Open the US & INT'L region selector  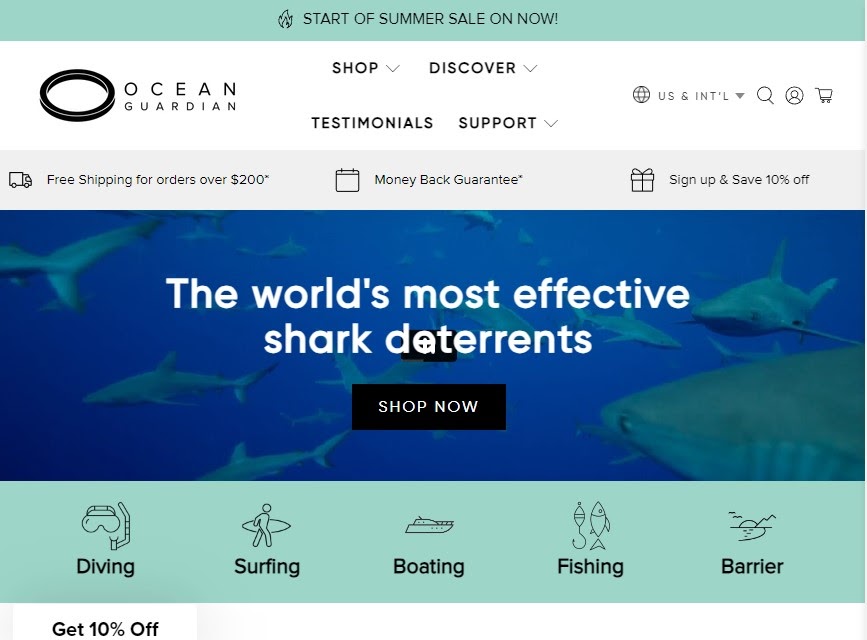pos(688,95)
